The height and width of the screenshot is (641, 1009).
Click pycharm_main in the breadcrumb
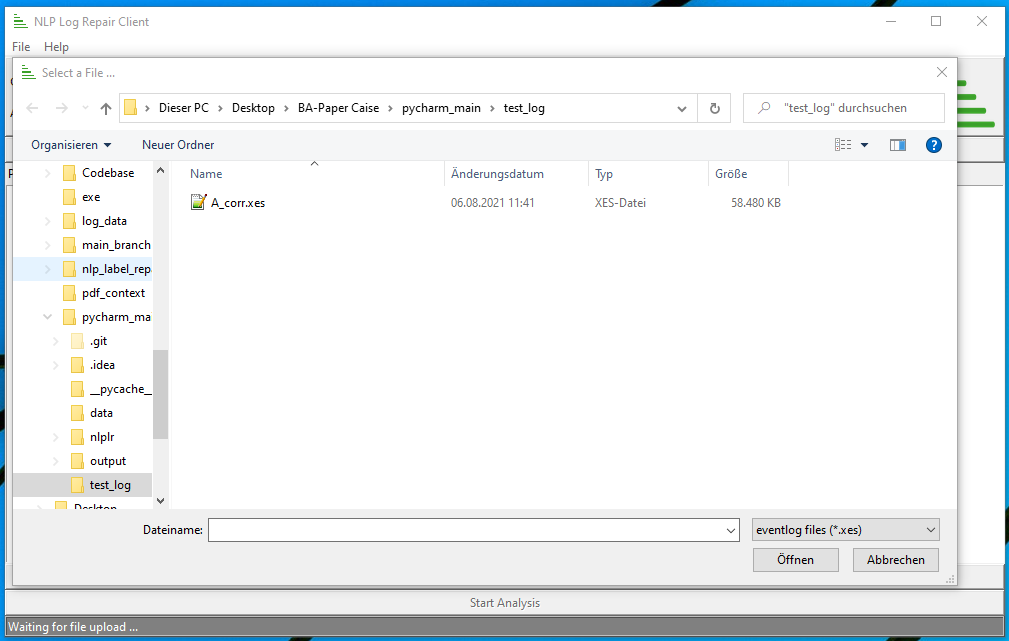pyautogui.click(x=441, y=108)
